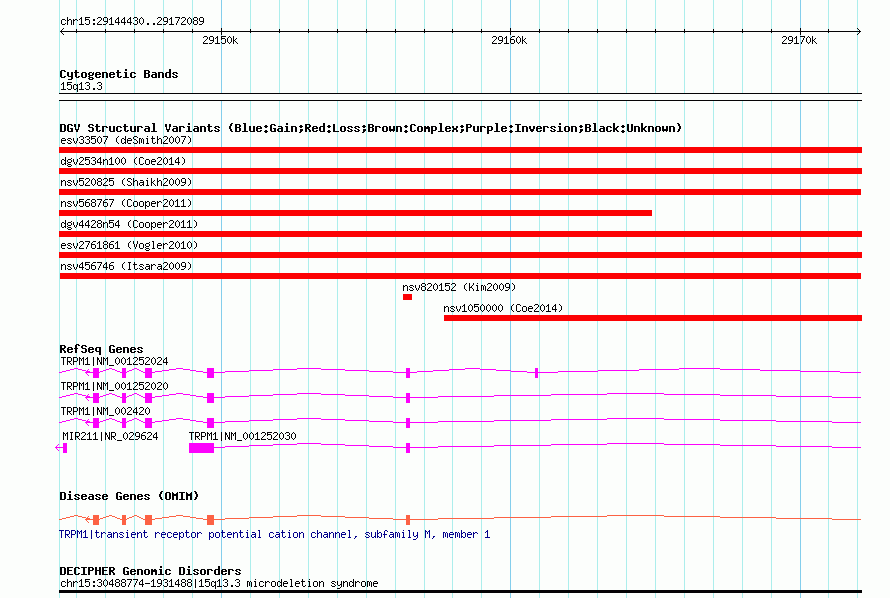890x598 pixels.
Task: Select the esv2761861 red loss bar
Action: pyautogui.click(x=460, y=255)
